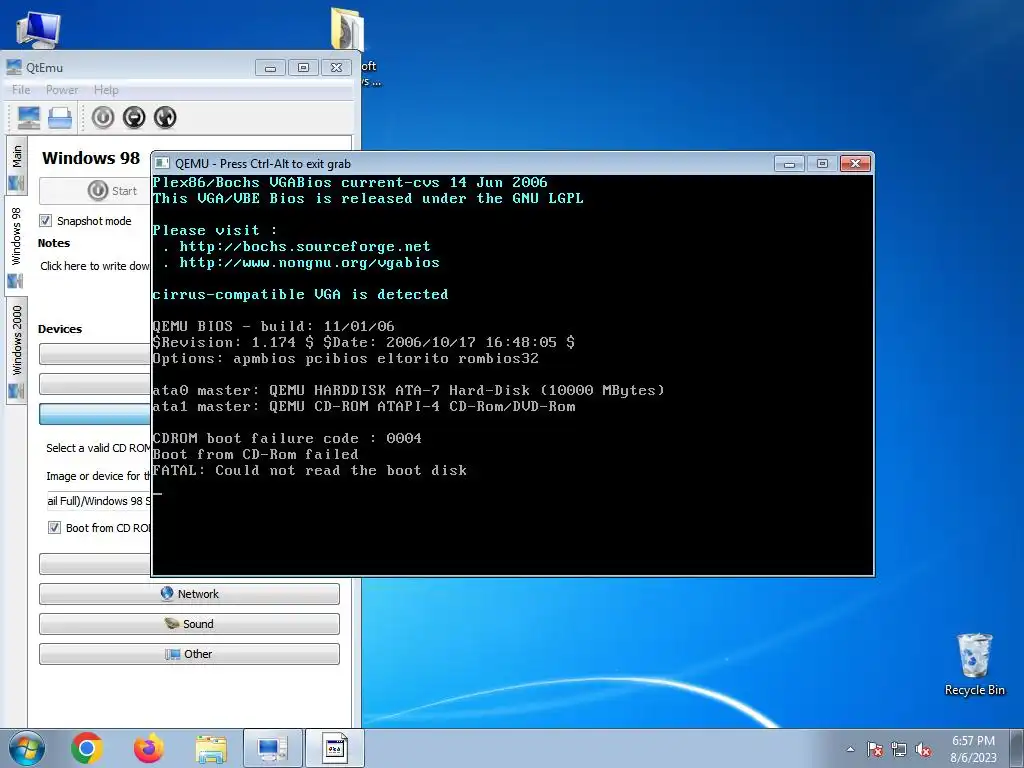Click the globe icon on the Network button
1024x768 pixels.
point(167,593)
